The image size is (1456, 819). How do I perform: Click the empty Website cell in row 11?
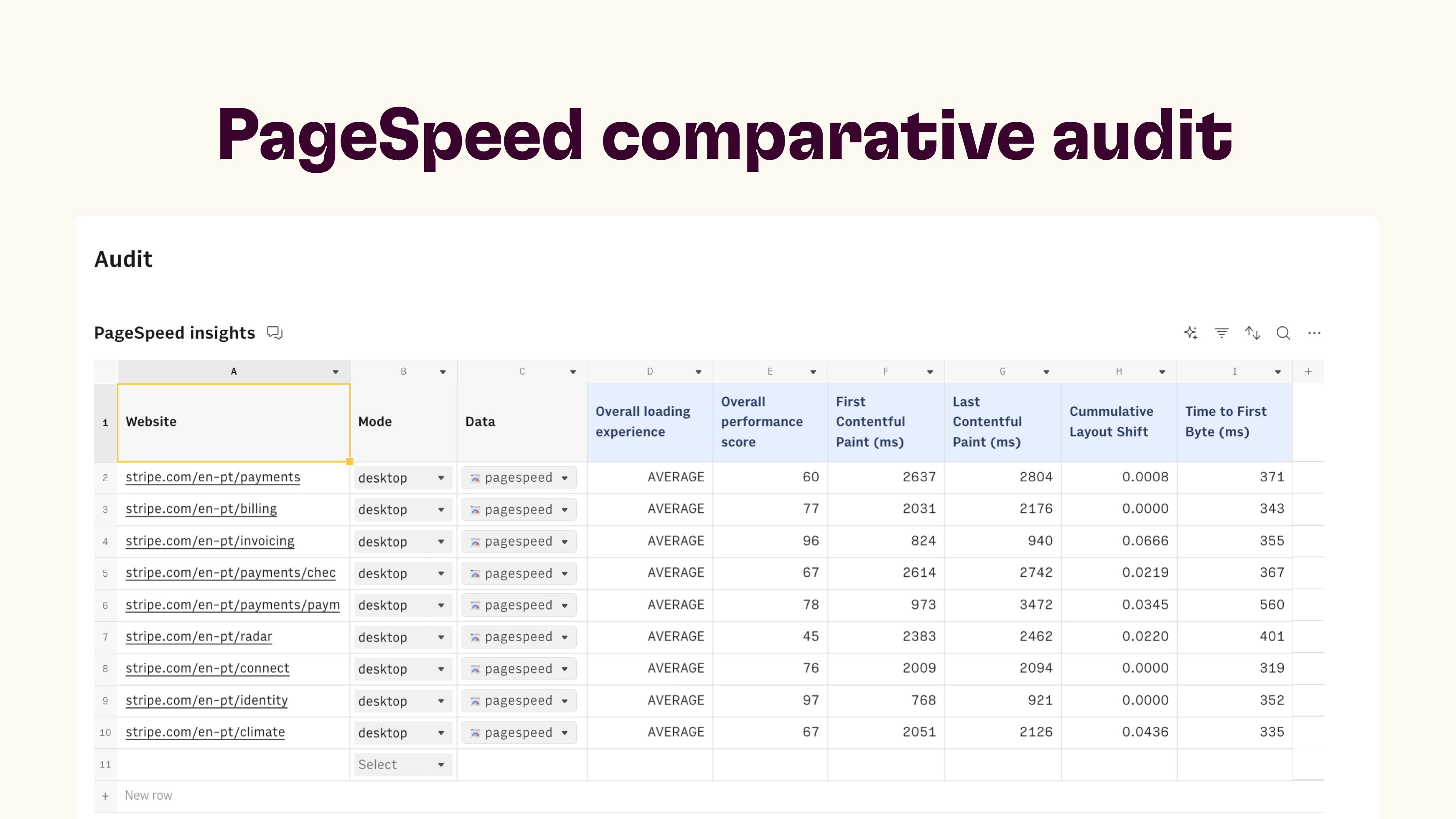tap(233, 765)
